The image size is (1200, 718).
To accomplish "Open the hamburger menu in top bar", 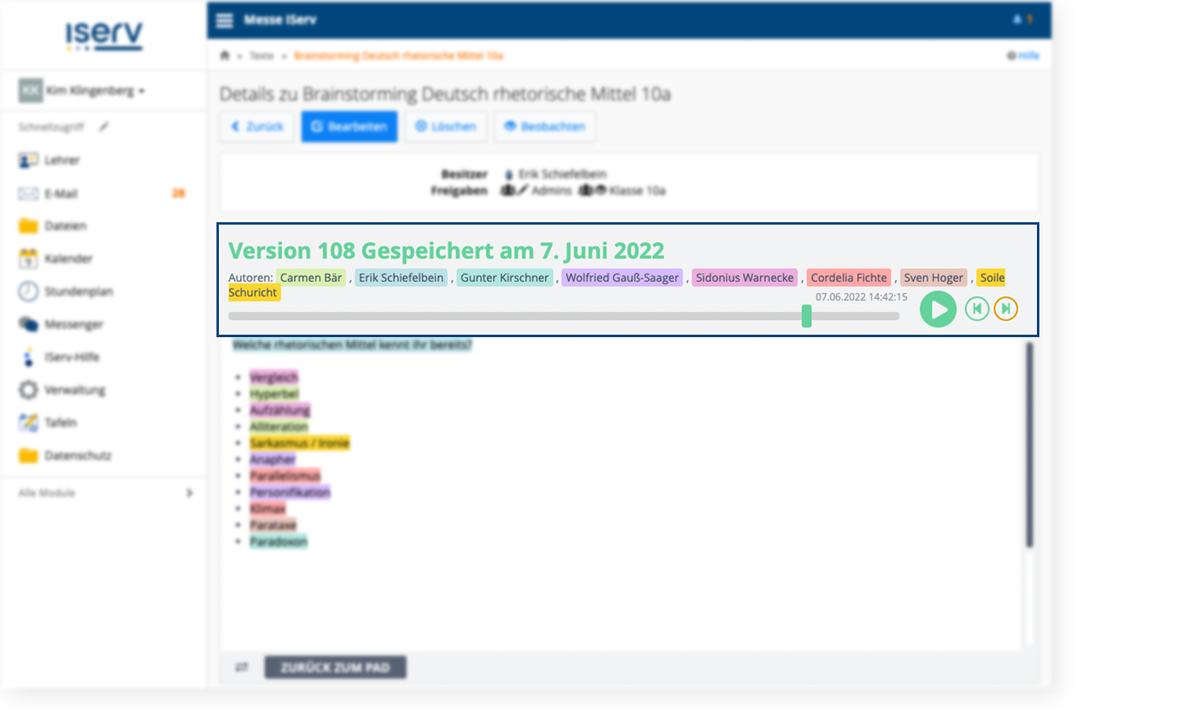I will pos(224,21).
